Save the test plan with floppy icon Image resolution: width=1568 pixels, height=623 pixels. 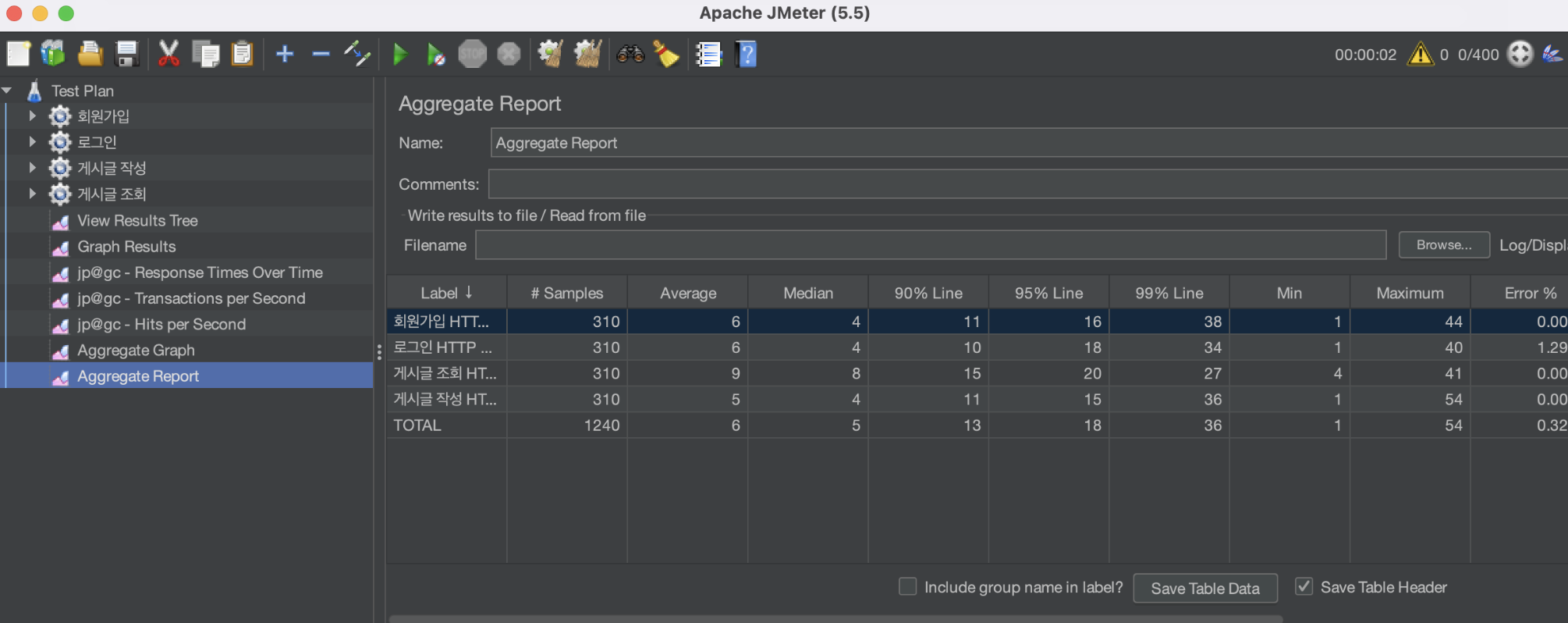(126, 54)
